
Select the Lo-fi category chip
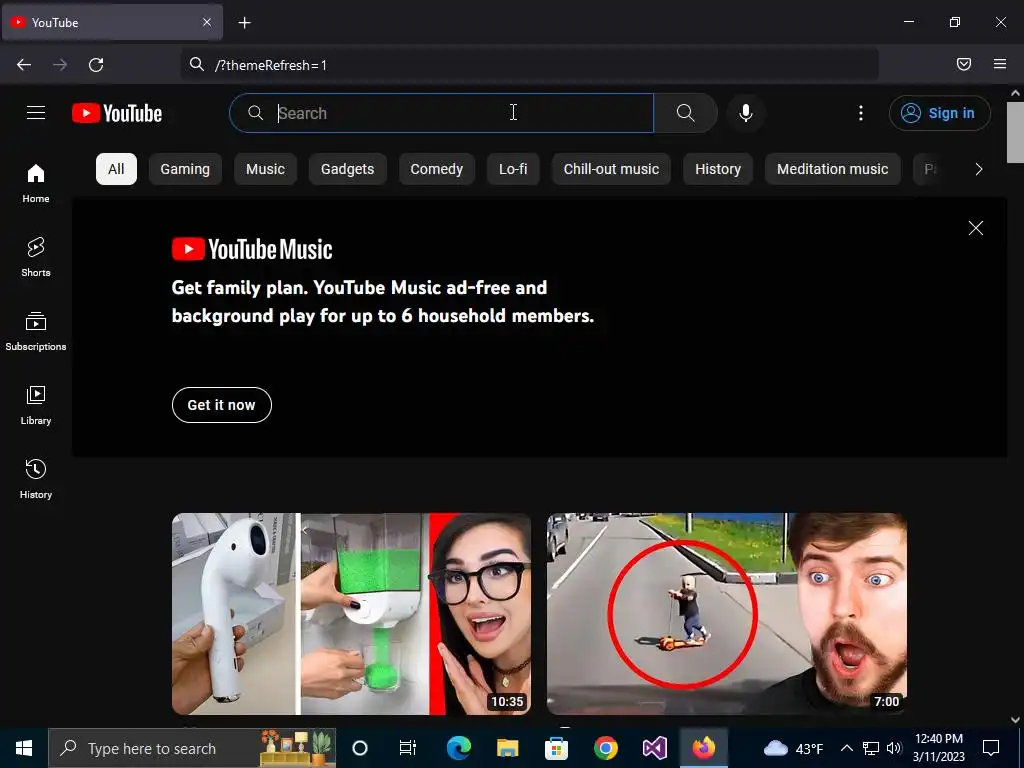coord(513,169)
